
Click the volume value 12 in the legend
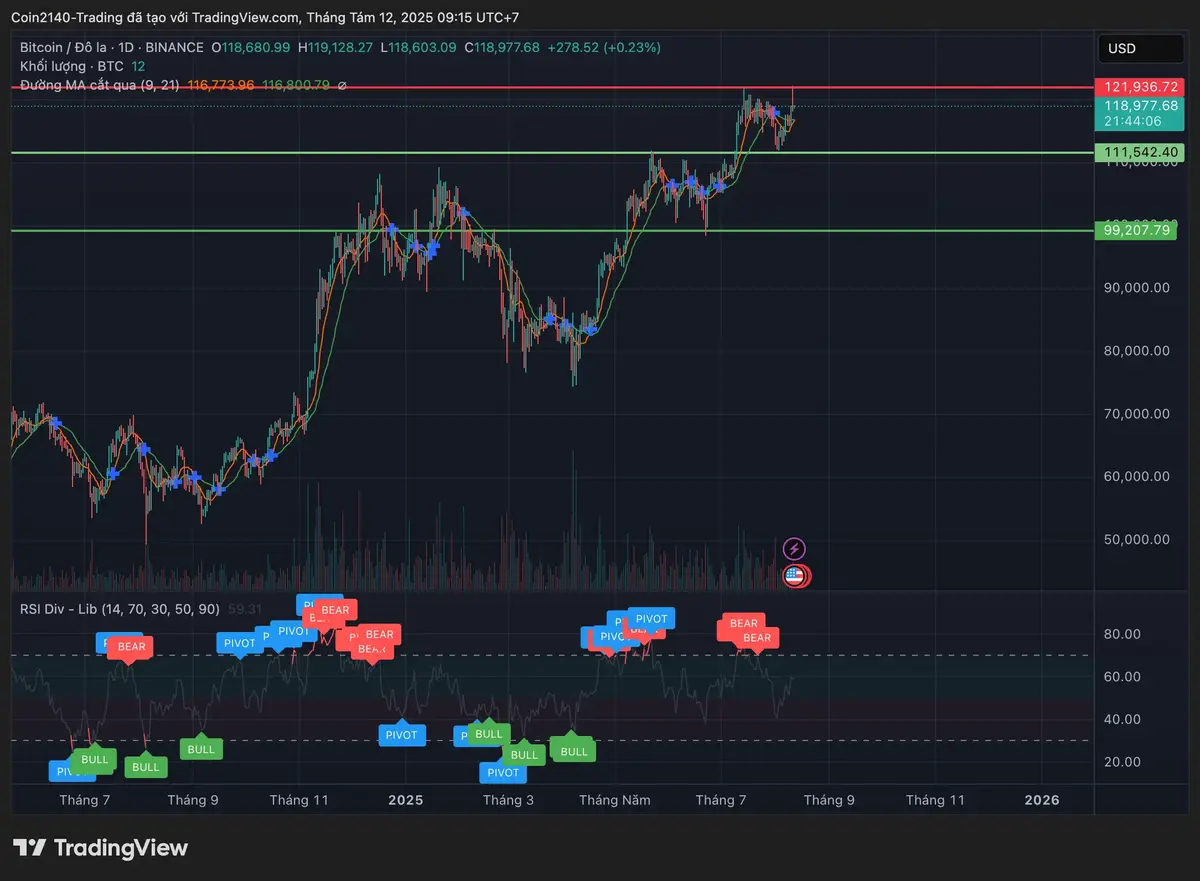pyautogui.click(x=138, y=66)
